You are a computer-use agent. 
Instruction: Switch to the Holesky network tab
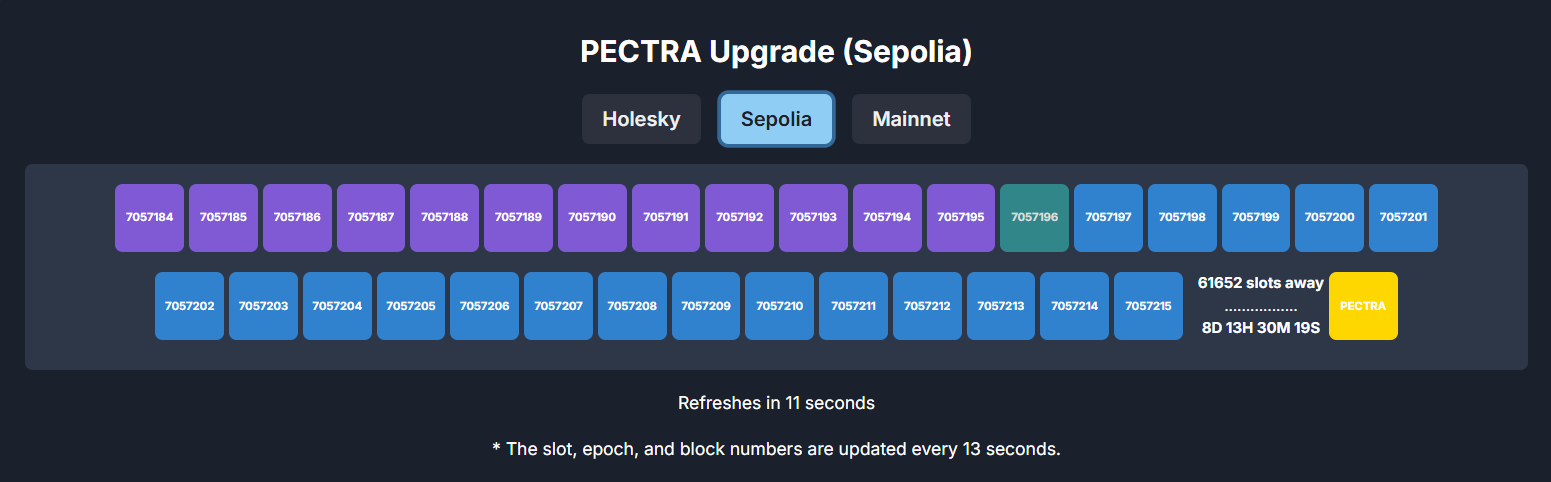(641, 119)
